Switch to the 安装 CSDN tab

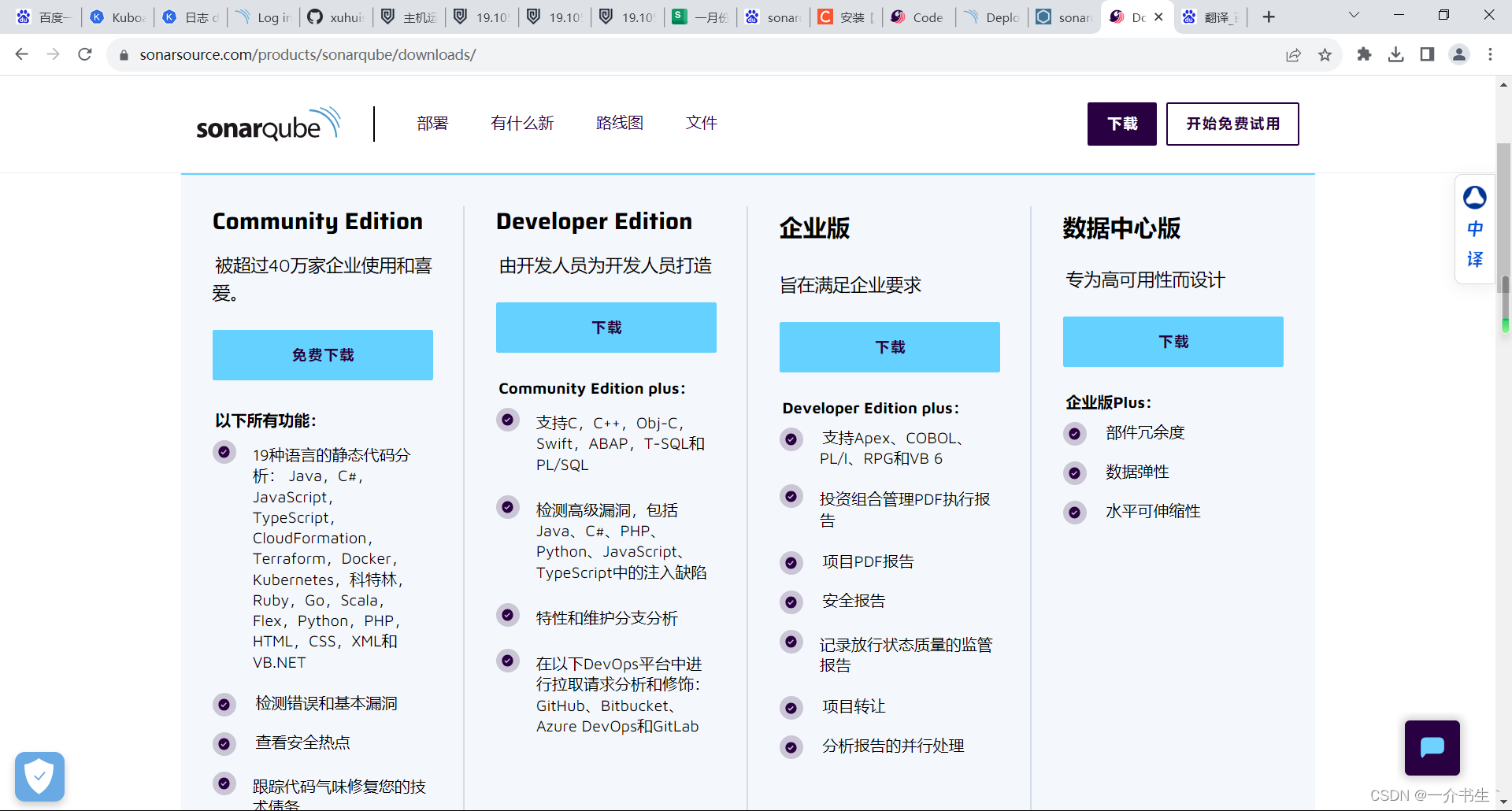847,17
